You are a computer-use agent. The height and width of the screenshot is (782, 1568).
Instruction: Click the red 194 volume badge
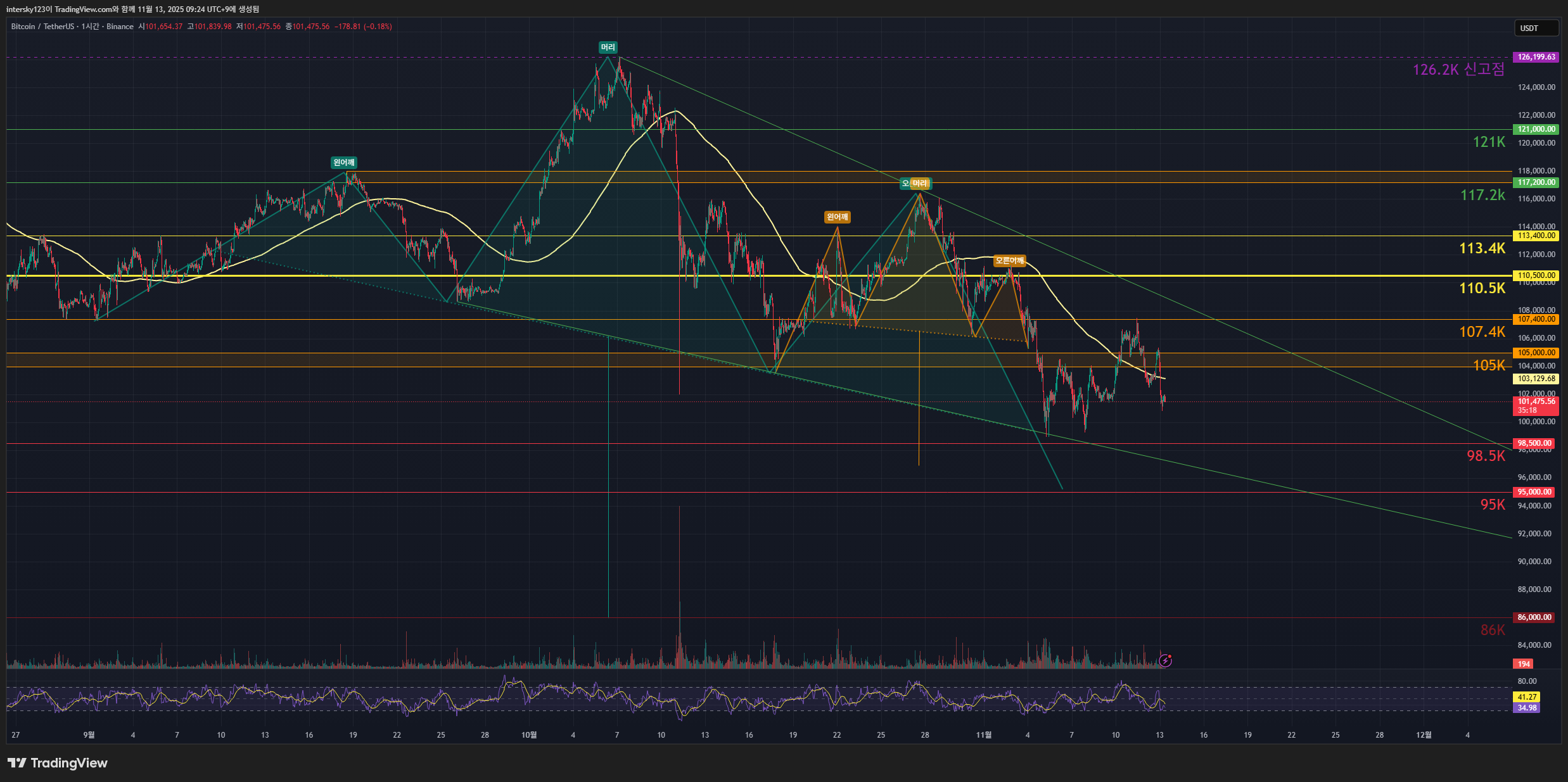point(1523,664)
